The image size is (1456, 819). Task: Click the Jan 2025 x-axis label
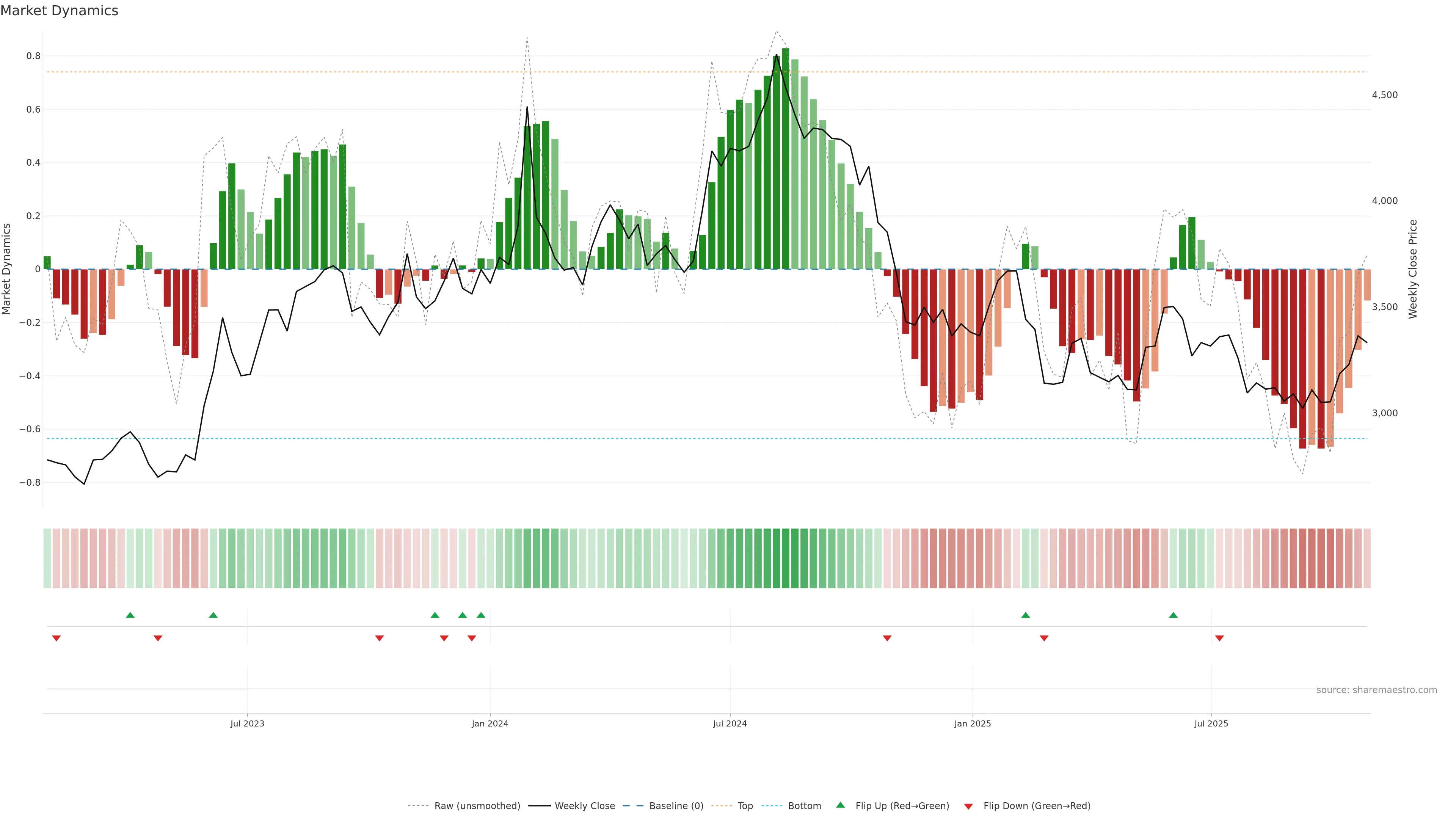972,723
